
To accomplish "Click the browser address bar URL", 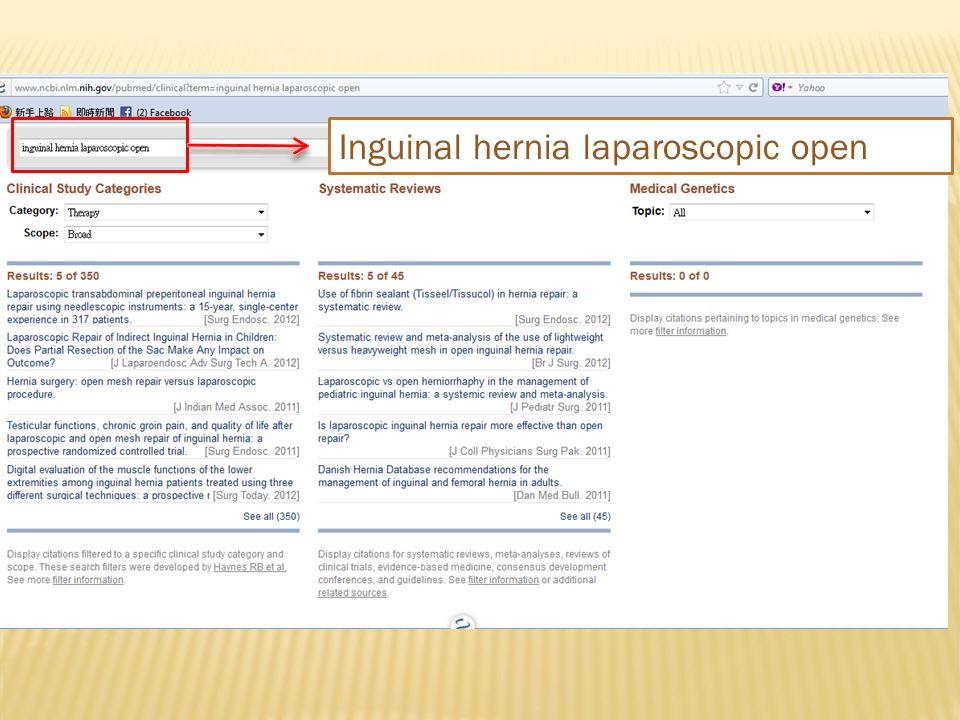I will 187,88.
